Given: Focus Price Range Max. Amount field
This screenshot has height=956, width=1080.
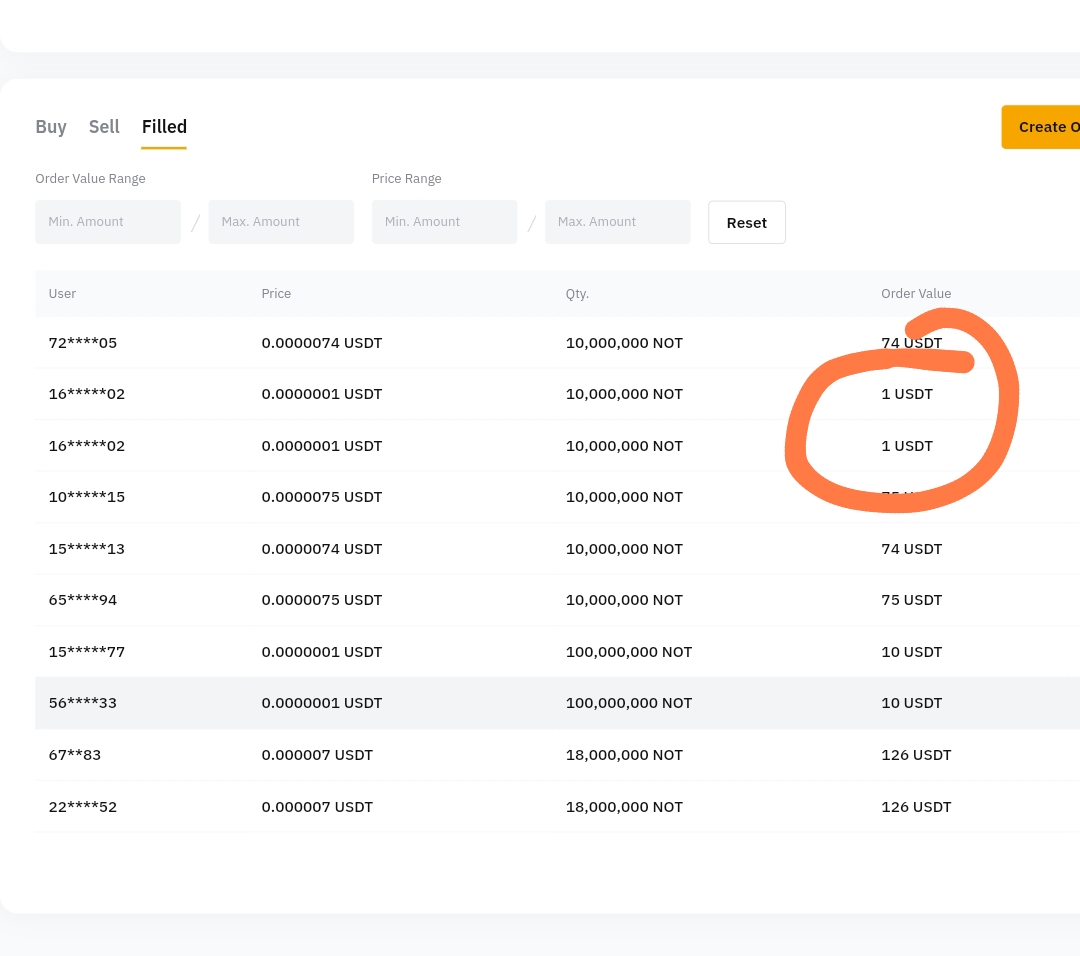Looking at the screenshot, I should coord(618,222).
